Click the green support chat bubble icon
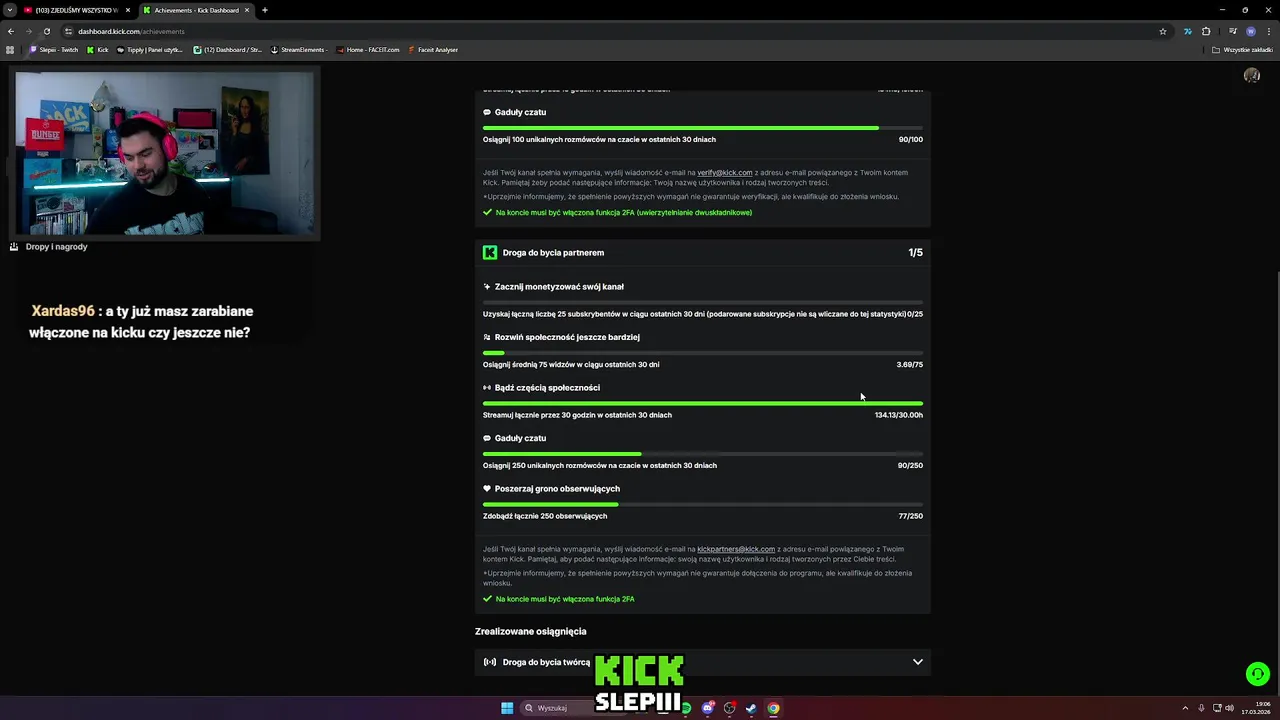This screenshot has width=1280, height=720. pyautogui.click(x=1258, y=674)
